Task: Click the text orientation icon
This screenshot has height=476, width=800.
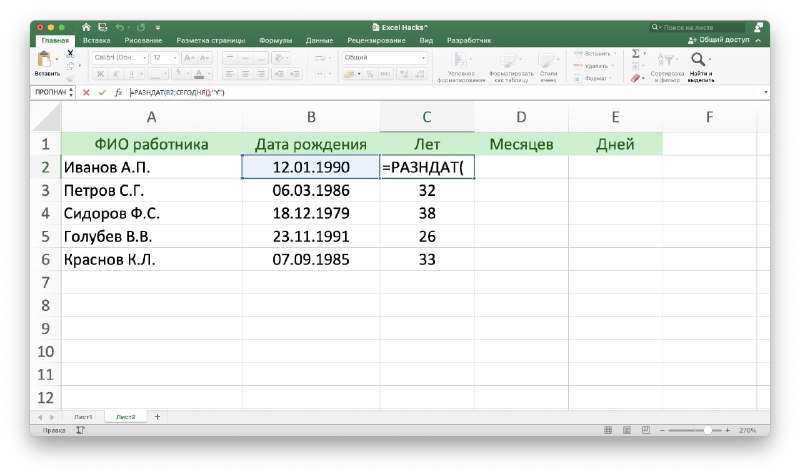Action: coord(279,58)
